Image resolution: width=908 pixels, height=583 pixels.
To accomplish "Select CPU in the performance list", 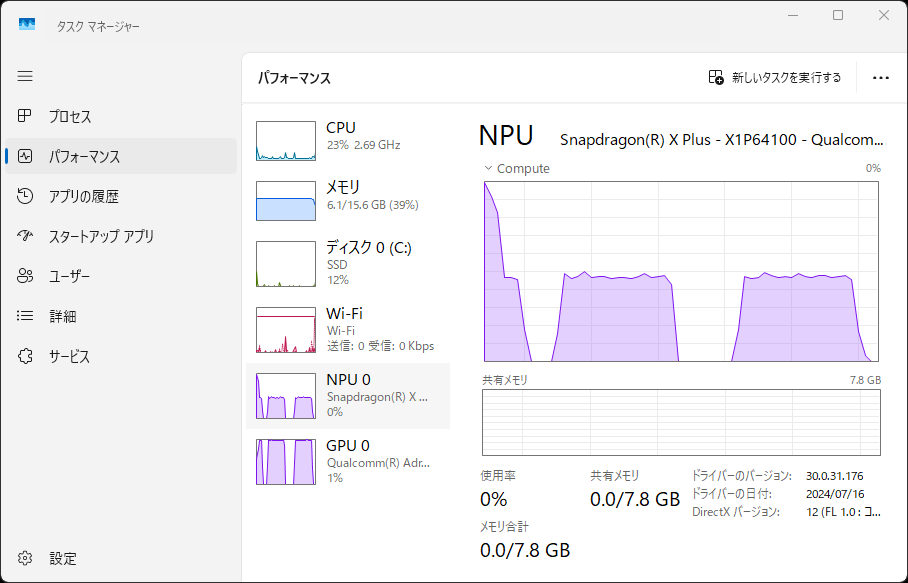I will tap(350, 132).
